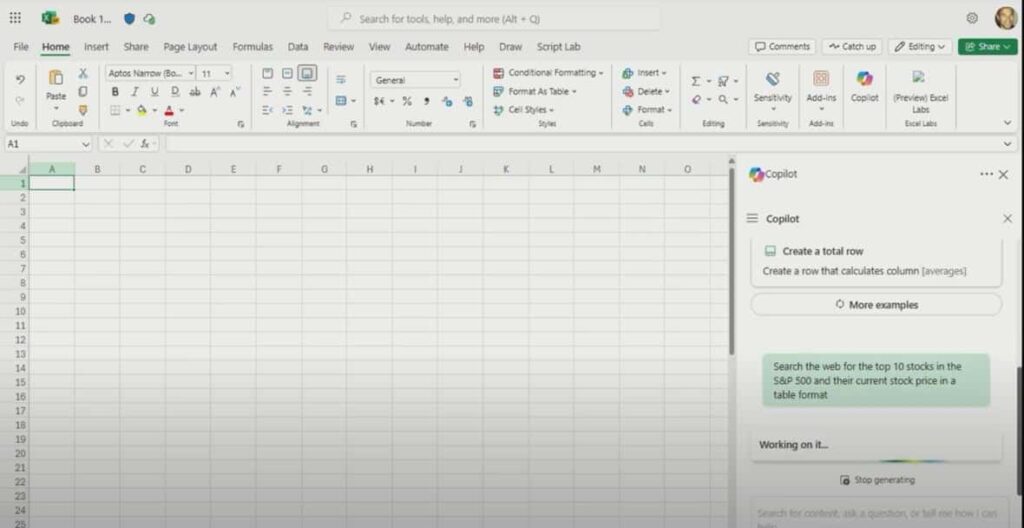Toggle Italic formatting
The image size is (1024, 528).
tap(135, 92)
